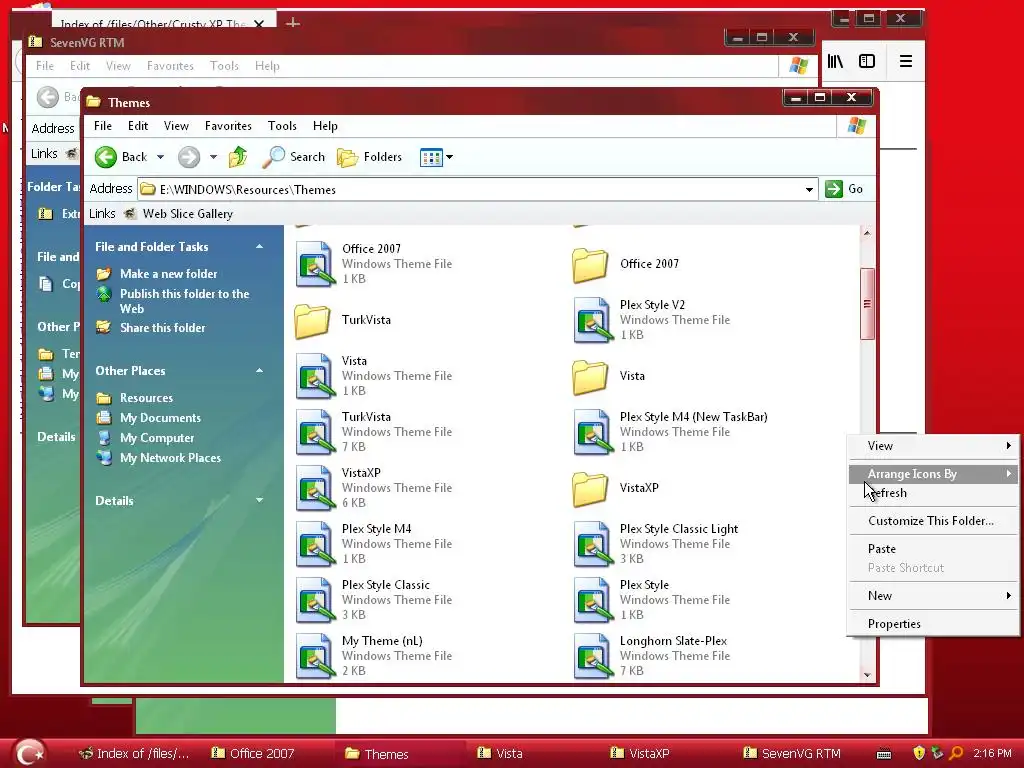Select the Plex Style V2 theme file icon
Screen dimensions: 1024x768
tap(593, 320)
